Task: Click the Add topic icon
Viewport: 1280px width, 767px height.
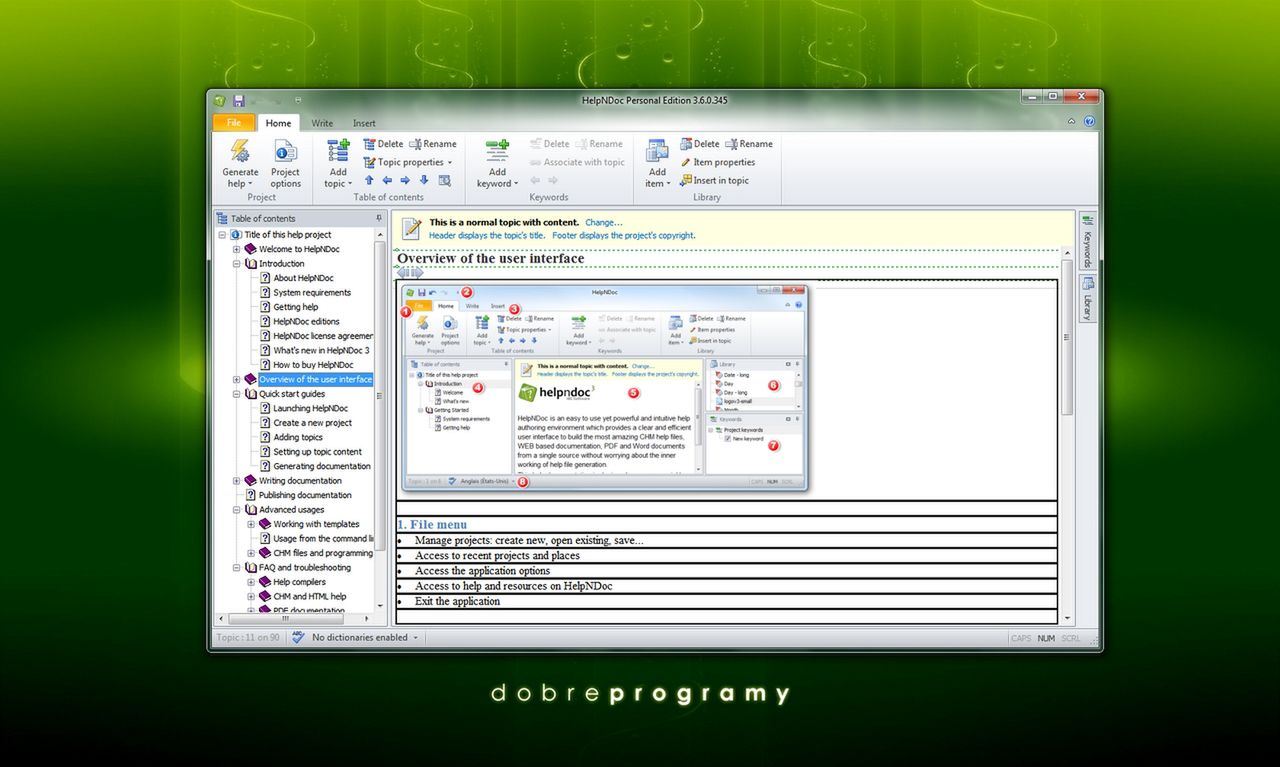Action: [337, 151]
